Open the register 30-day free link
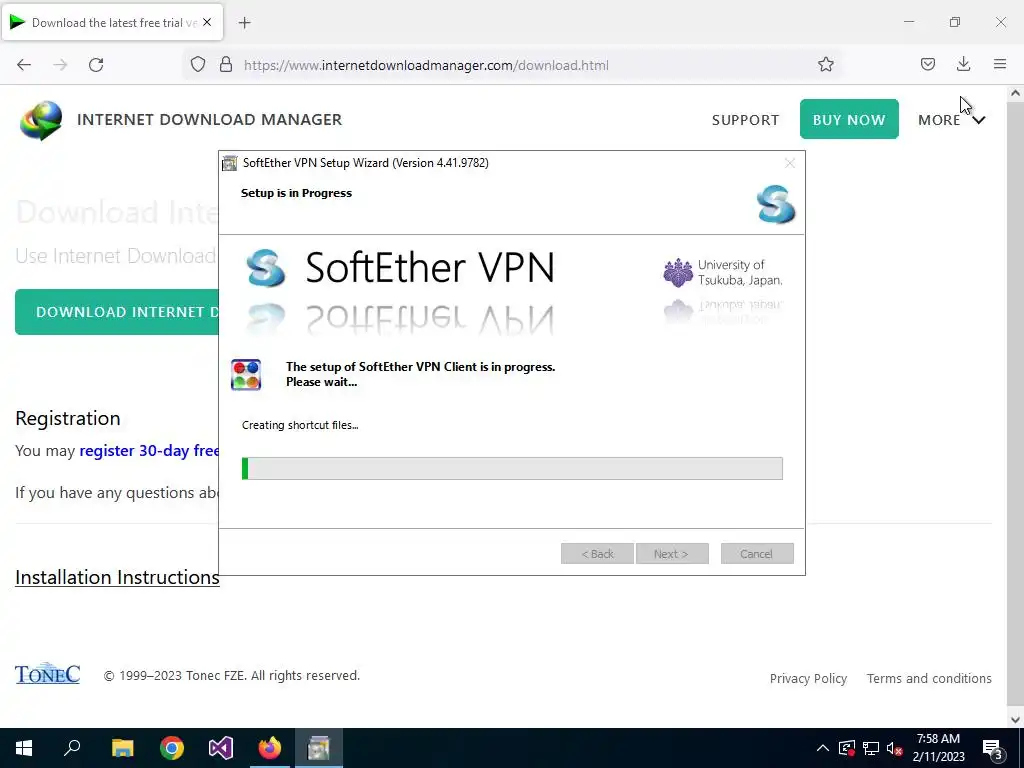 tap(149, 451)
